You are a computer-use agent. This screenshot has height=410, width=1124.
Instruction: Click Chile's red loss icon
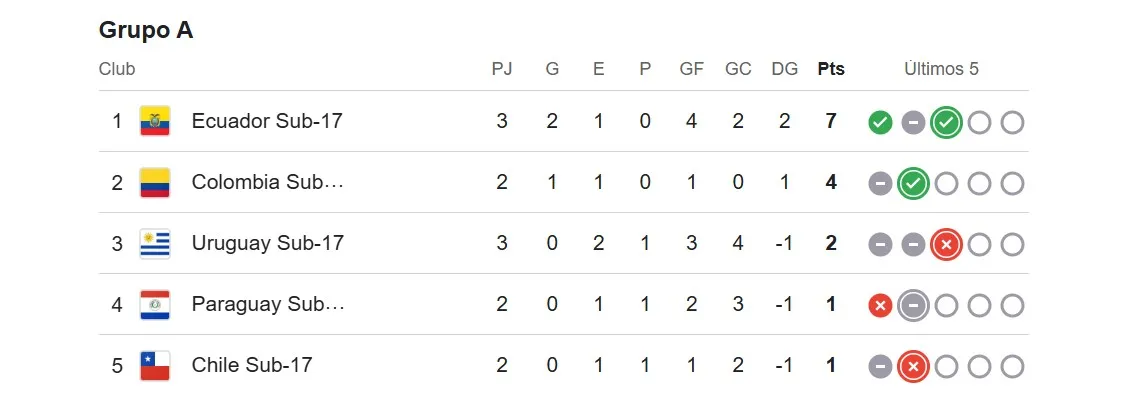coord(913,367)
